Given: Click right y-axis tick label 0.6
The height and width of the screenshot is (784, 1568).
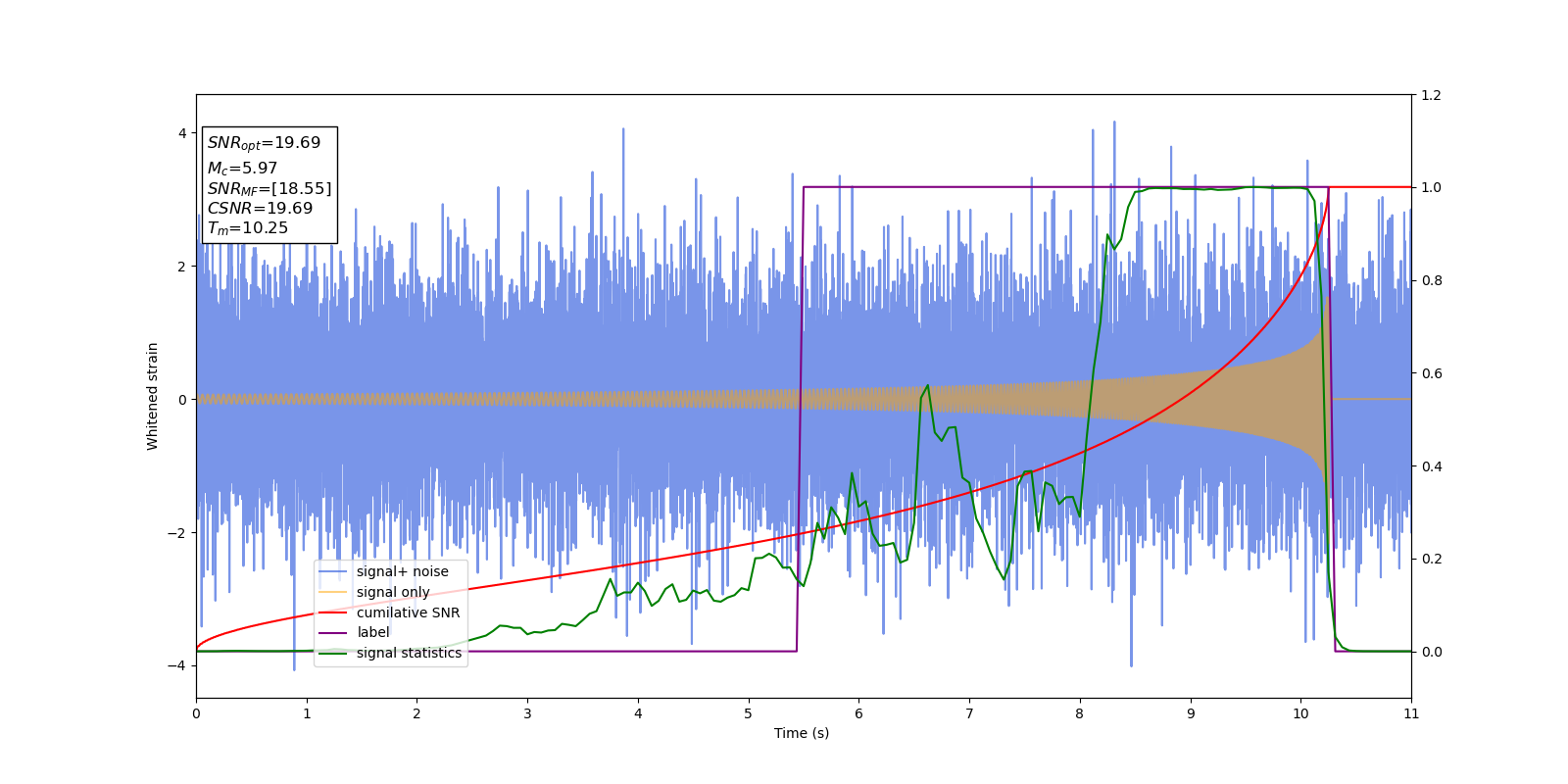Looking at the screenshot, I should (1431, 373).
